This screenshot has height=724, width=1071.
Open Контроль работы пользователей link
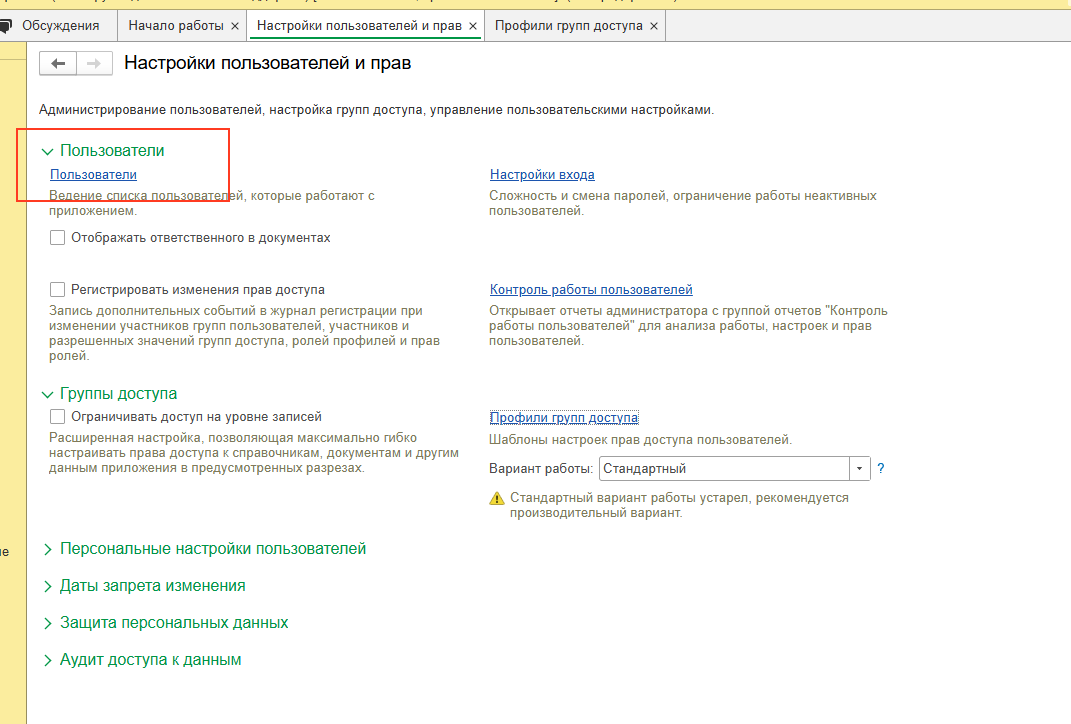pos(591,290)
